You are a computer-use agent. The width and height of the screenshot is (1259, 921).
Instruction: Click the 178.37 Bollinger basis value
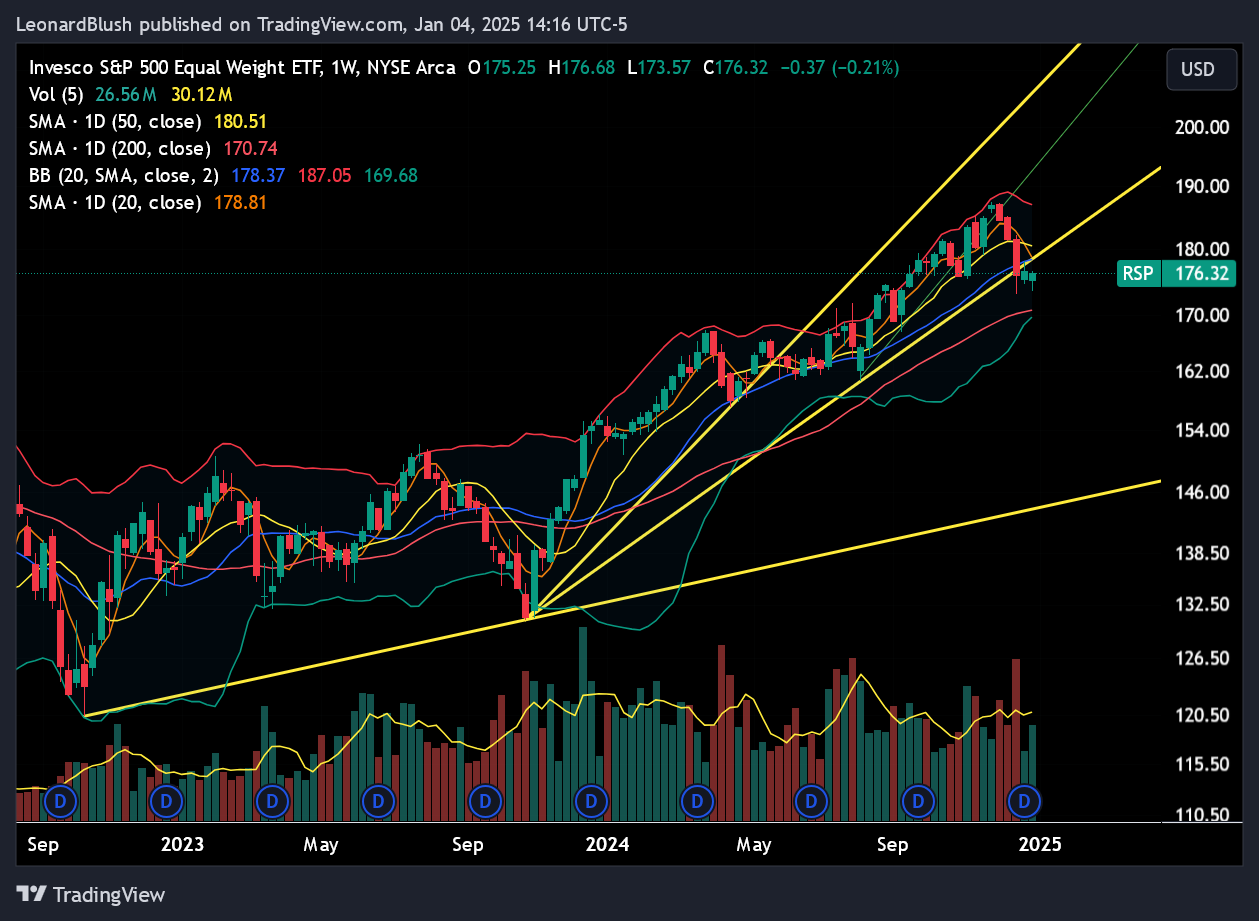point(258,176)
